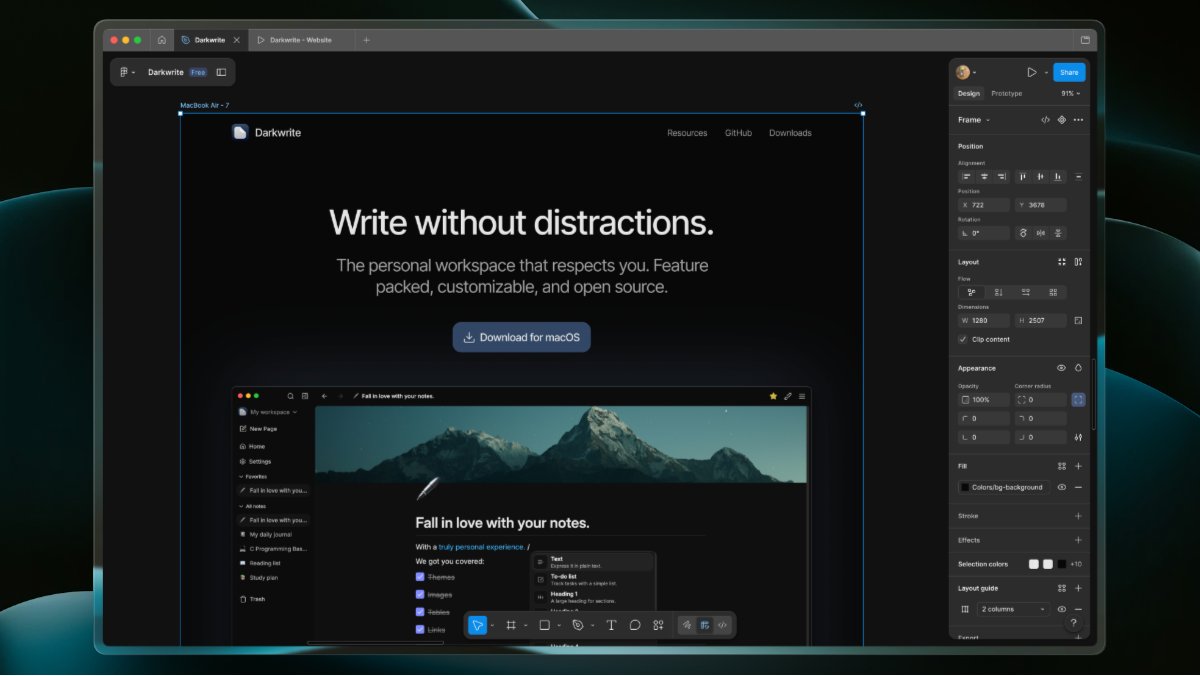
Task: Toggle individual corner radius button
Action: tap(1078, 400)
